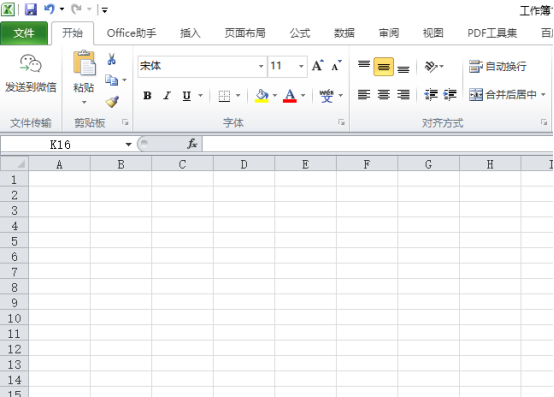Click the Paste clipboard icon
Viewport: 554px width, 397px height.
tap(84, 63)
